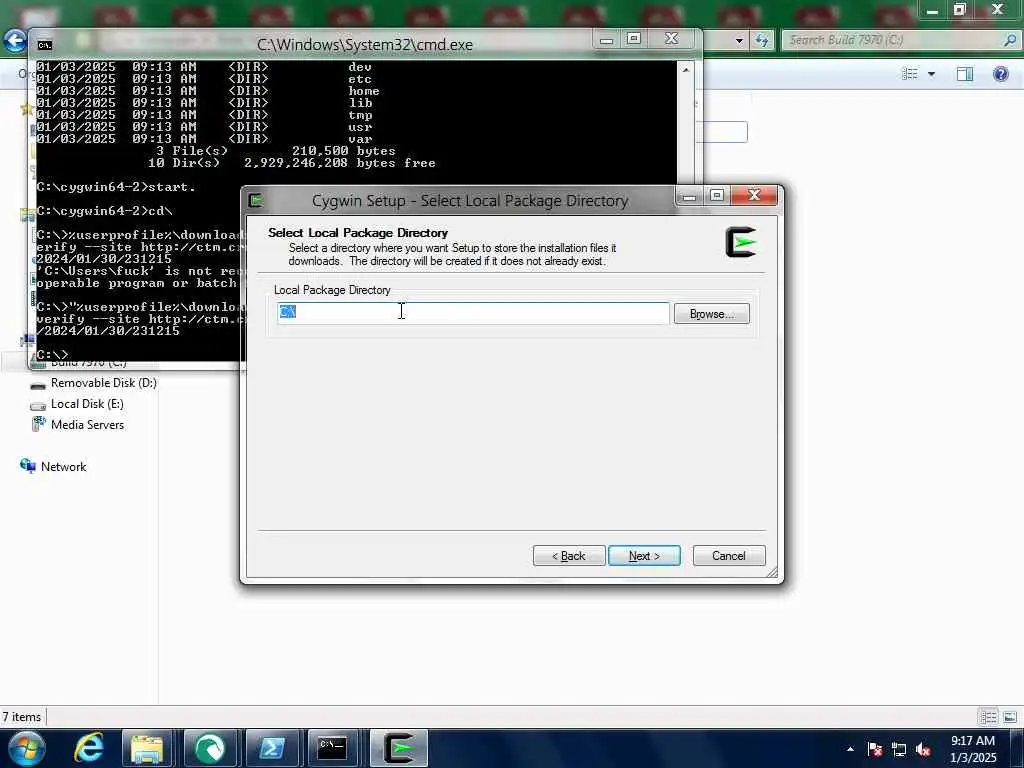The image size is (1024, 768).
Task: Click the Local Package Directory text field
Action: coord(473,313)
